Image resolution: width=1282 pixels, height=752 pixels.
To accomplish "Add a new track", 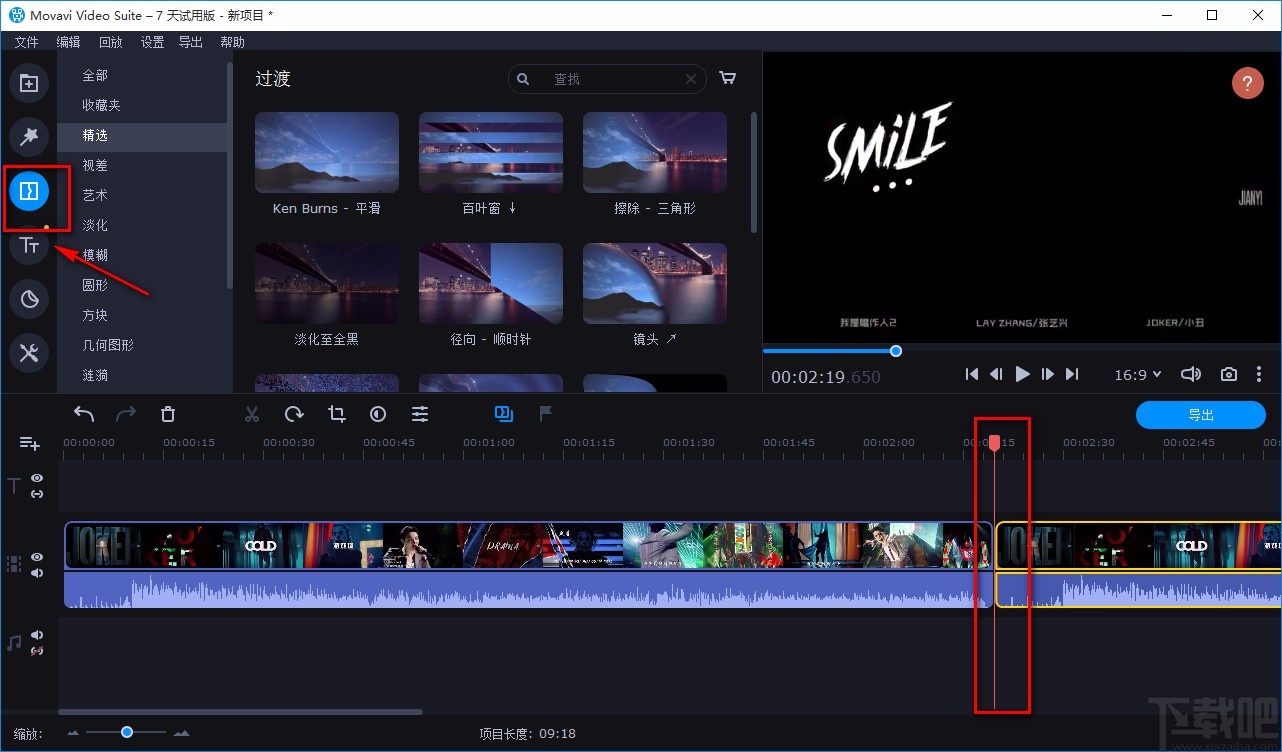I will tap(29, 443).
